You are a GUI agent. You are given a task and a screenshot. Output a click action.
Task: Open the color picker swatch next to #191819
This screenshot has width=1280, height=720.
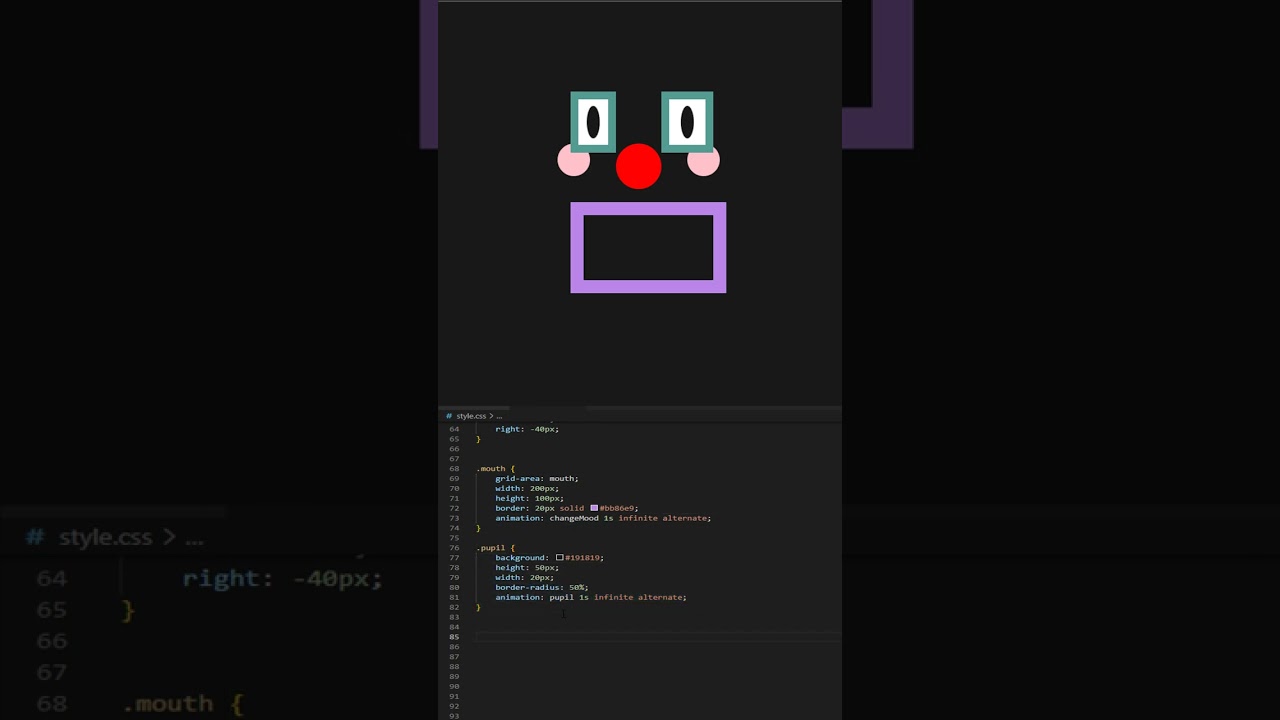click(x=560, y=557)
